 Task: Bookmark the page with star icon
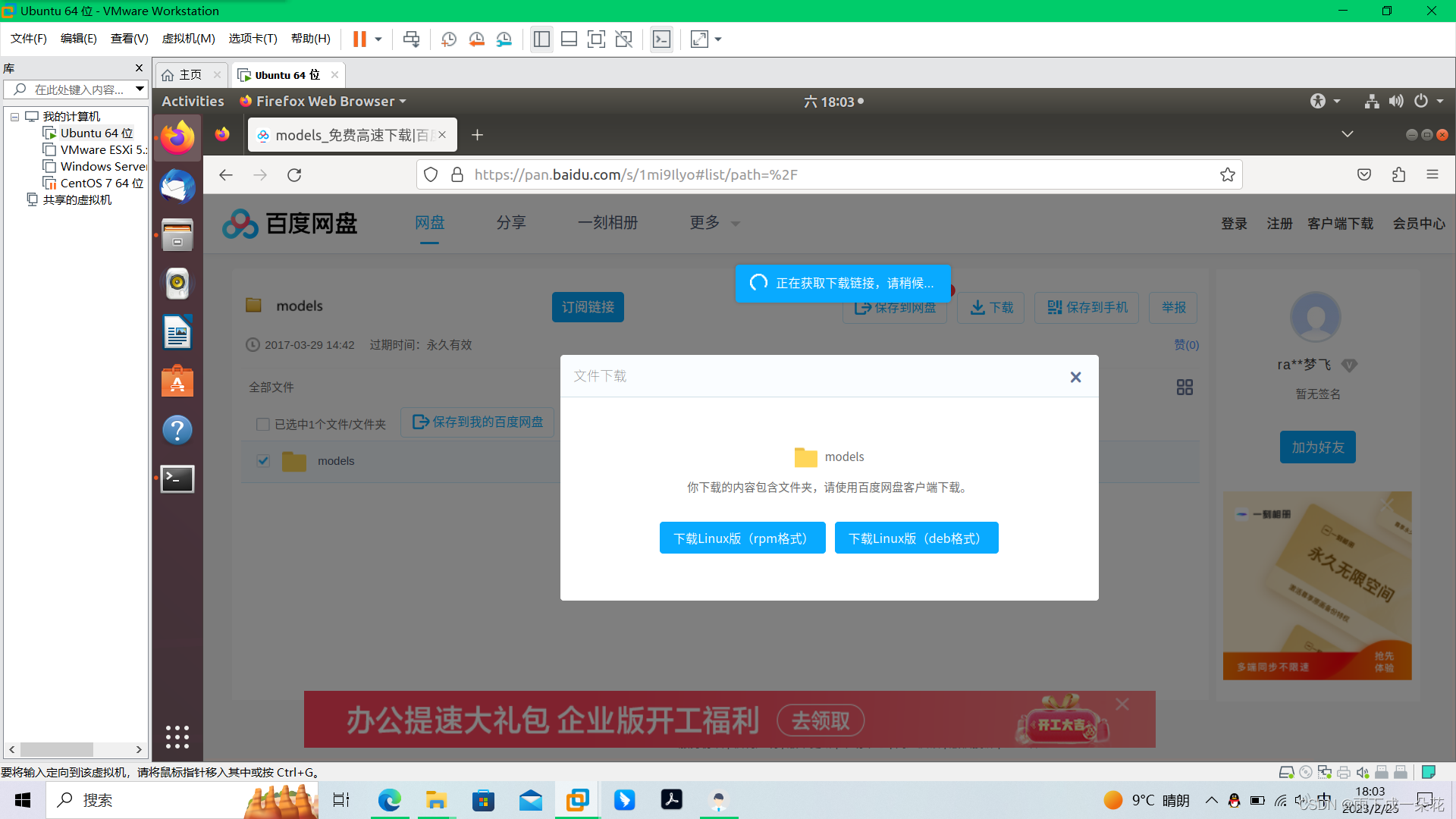click(1228, 175)
